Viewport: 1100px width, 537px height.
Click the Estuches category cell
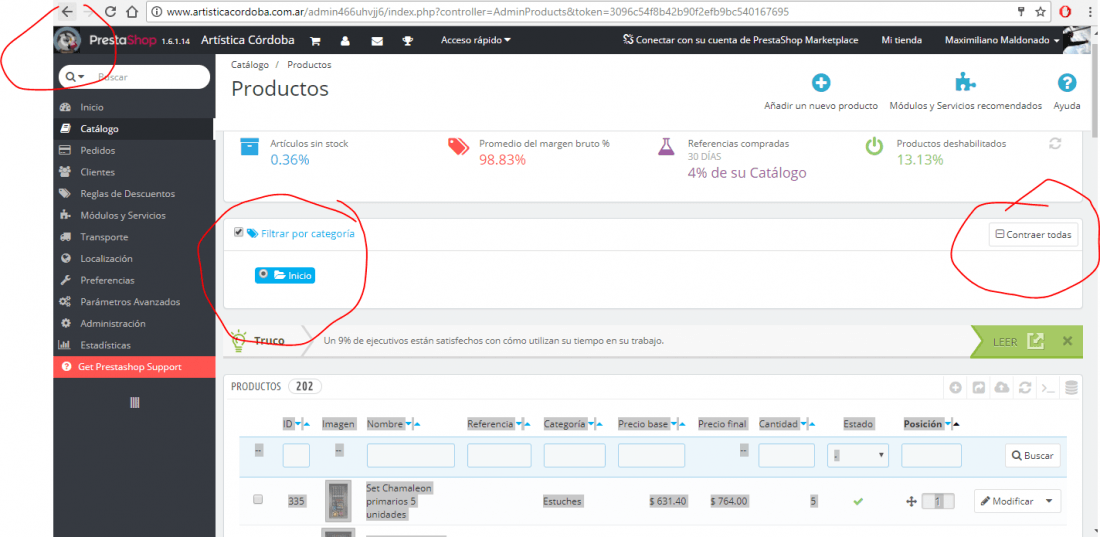pos(563,501)
